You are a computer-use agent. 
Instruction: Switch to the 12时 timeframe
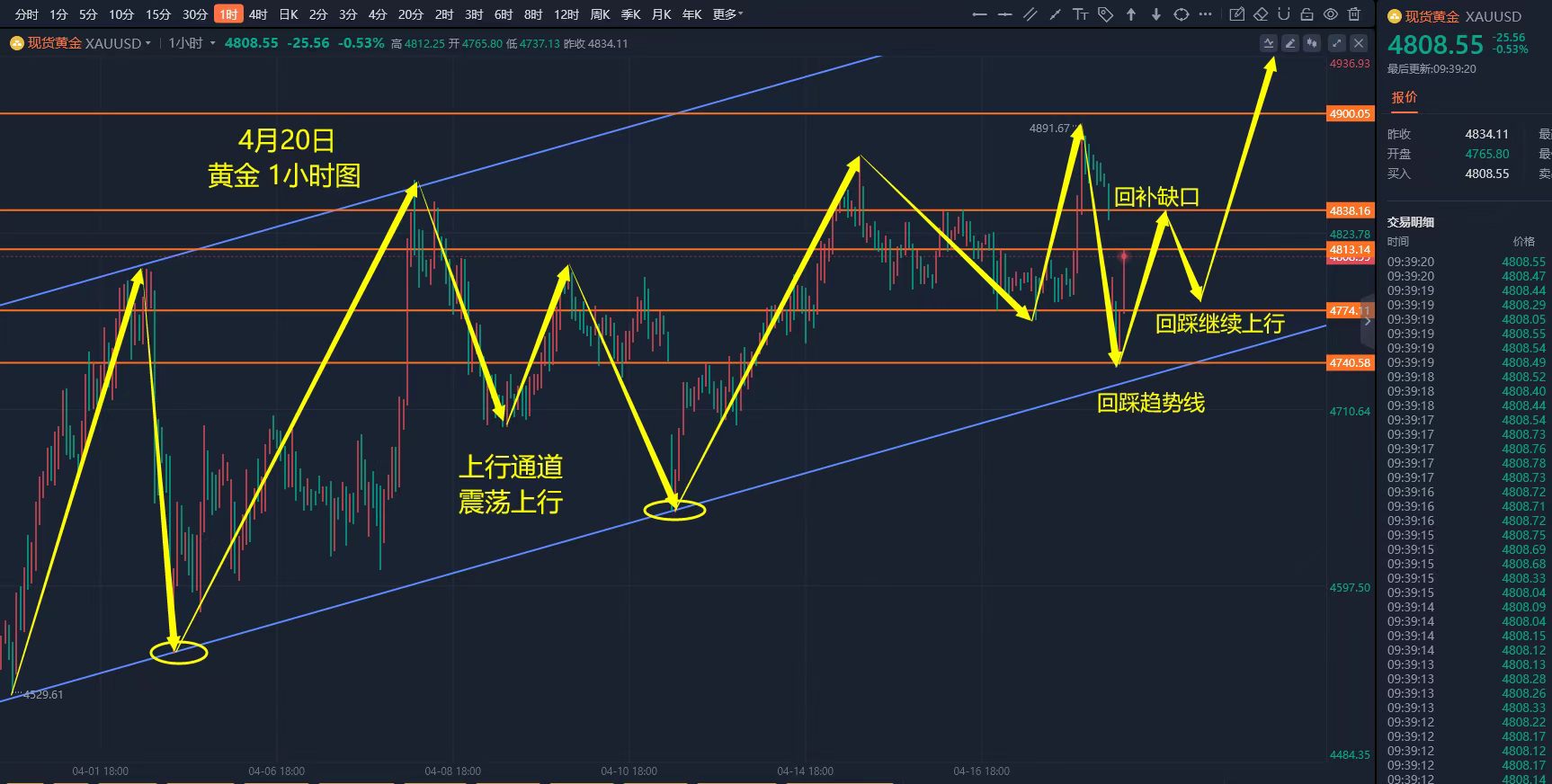pyautogui.click(x=566, y=14)
